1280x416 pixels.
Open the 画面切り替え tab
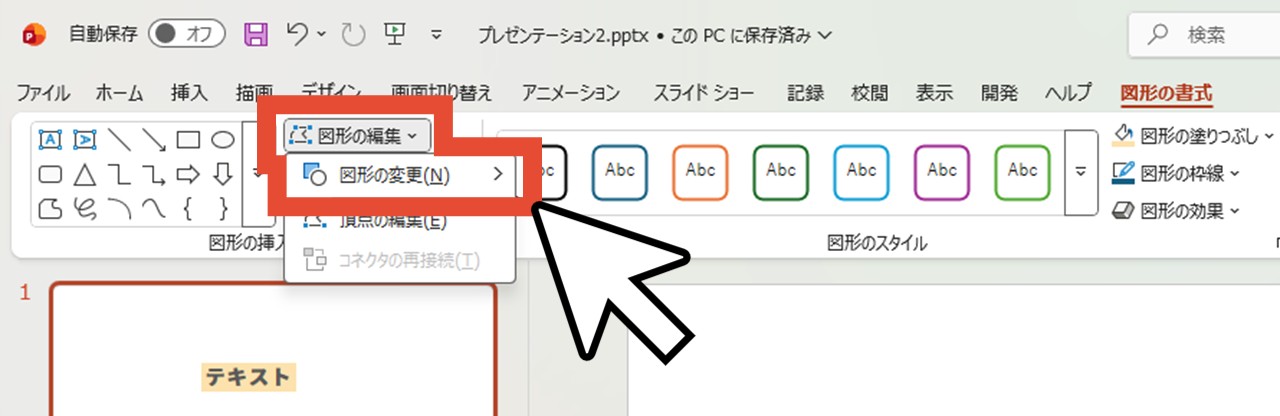[442, 94]
